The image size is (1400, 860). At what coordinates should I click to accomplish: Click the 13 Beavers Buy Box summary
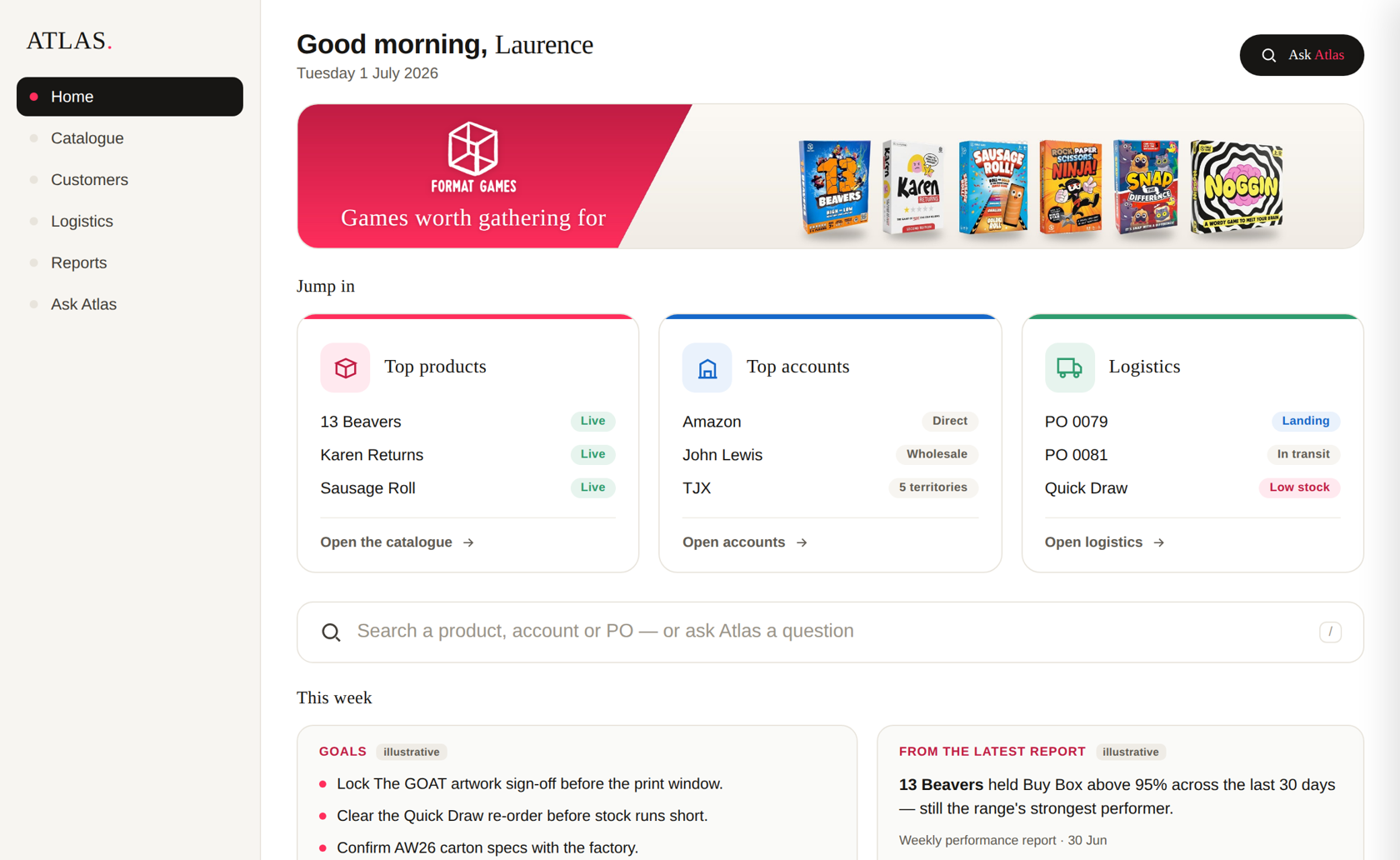(1117, 797)
